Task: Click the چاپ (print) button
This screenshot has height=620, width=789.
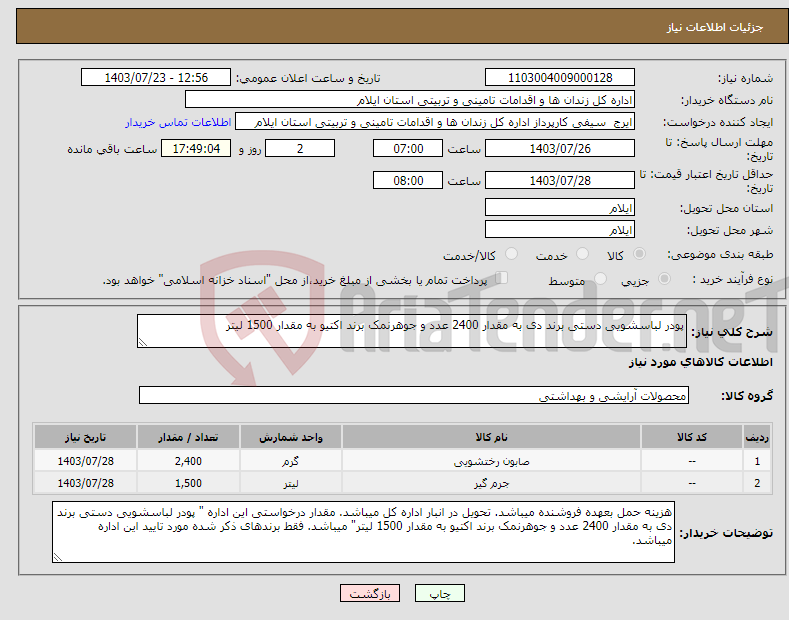Action: [439, 593]
